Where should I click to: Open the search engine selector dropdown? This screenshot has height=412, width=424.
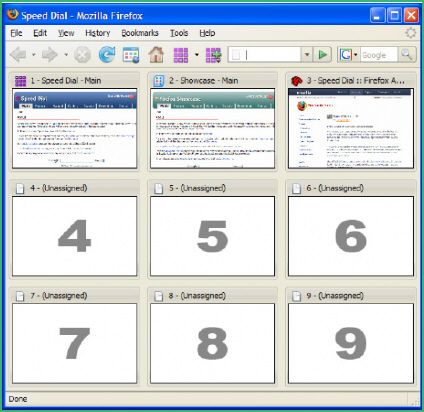tap(355, 55)
